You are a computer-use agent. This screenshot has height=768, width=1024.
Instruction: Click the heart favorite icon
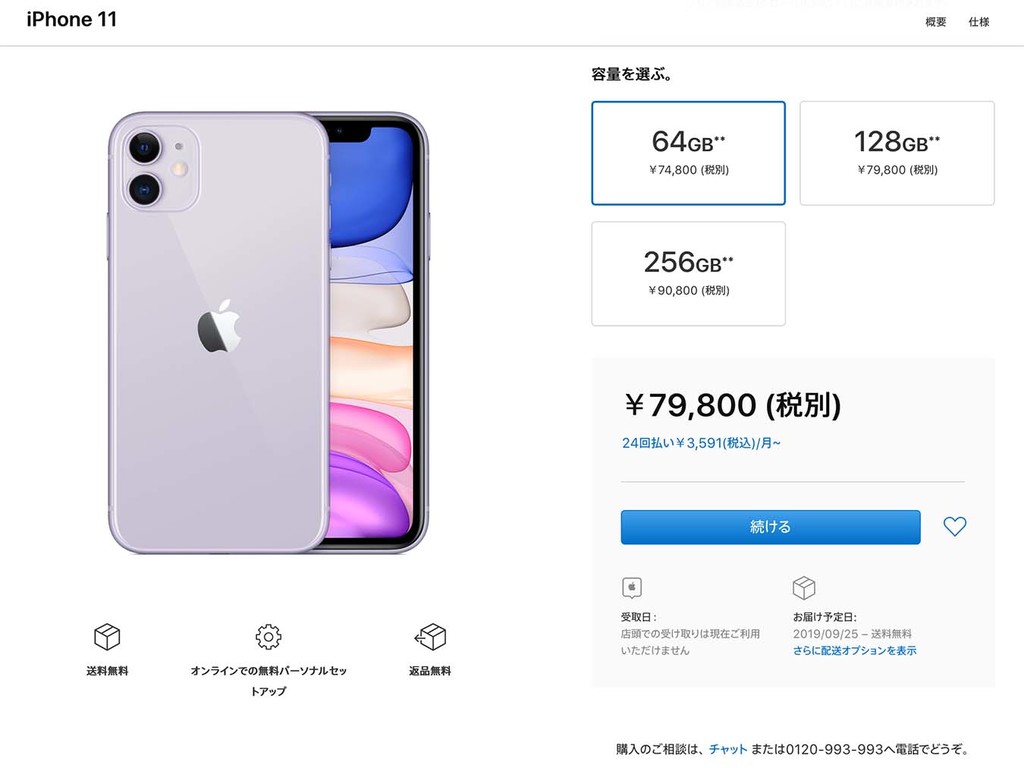(x=954, y=526)
